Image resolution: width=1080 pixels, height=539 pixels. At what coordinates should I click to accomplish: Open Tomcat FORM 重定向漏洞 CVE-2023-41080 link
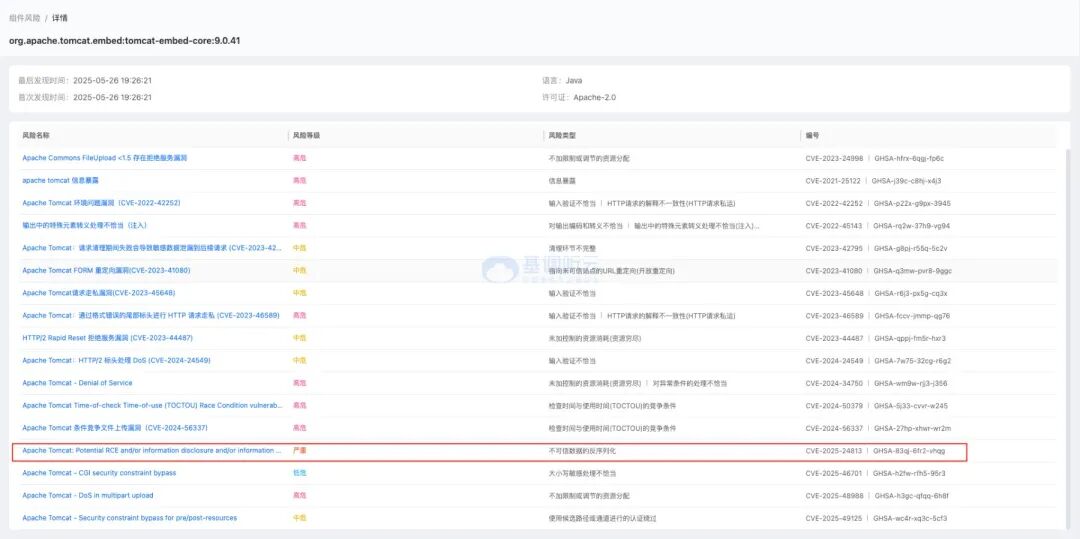tap(106, 270)
